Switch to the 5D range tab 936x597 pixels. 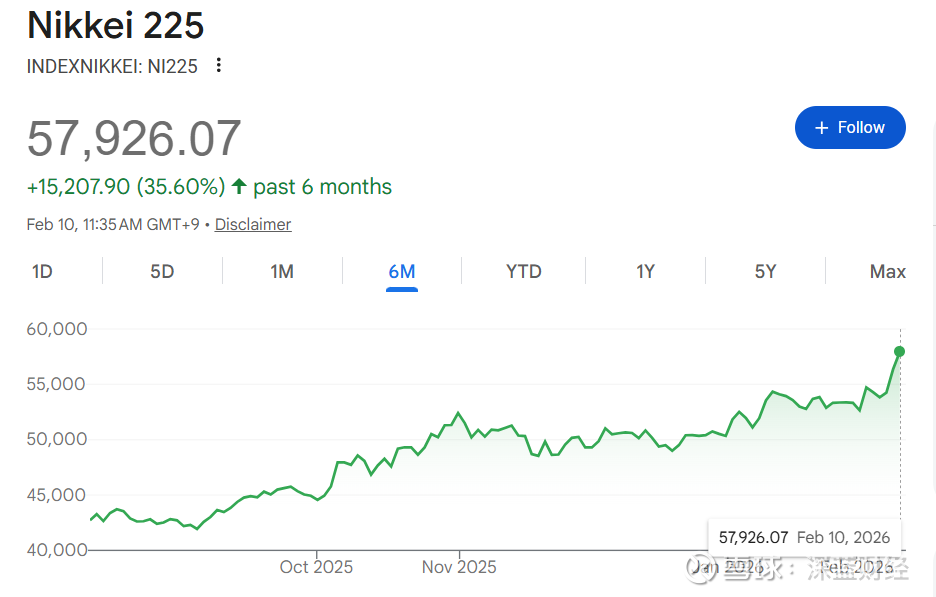(x=162, y=271)
